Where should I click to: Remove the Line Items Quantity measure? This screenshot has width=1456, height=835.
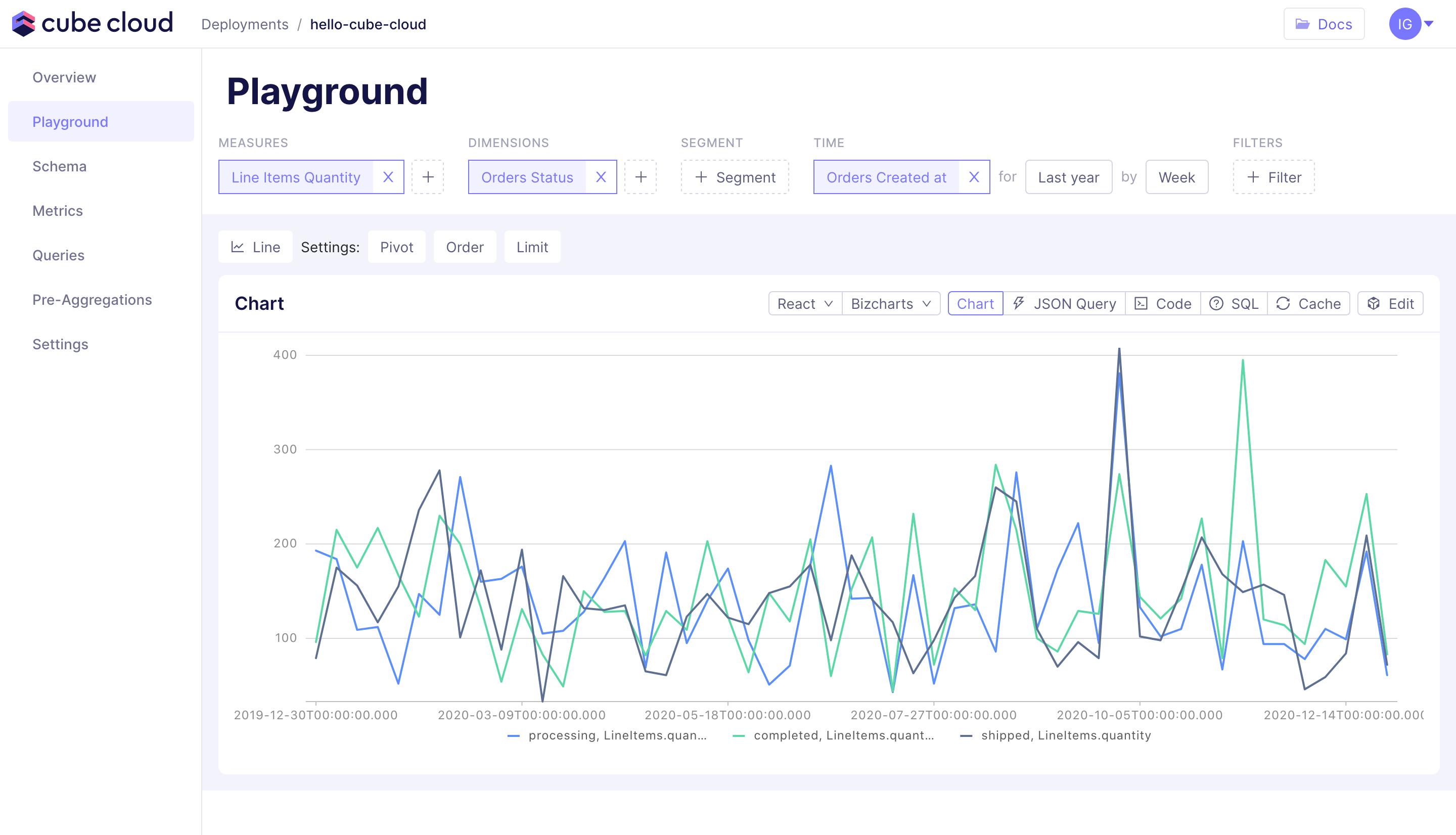click(x=388, y=177)
